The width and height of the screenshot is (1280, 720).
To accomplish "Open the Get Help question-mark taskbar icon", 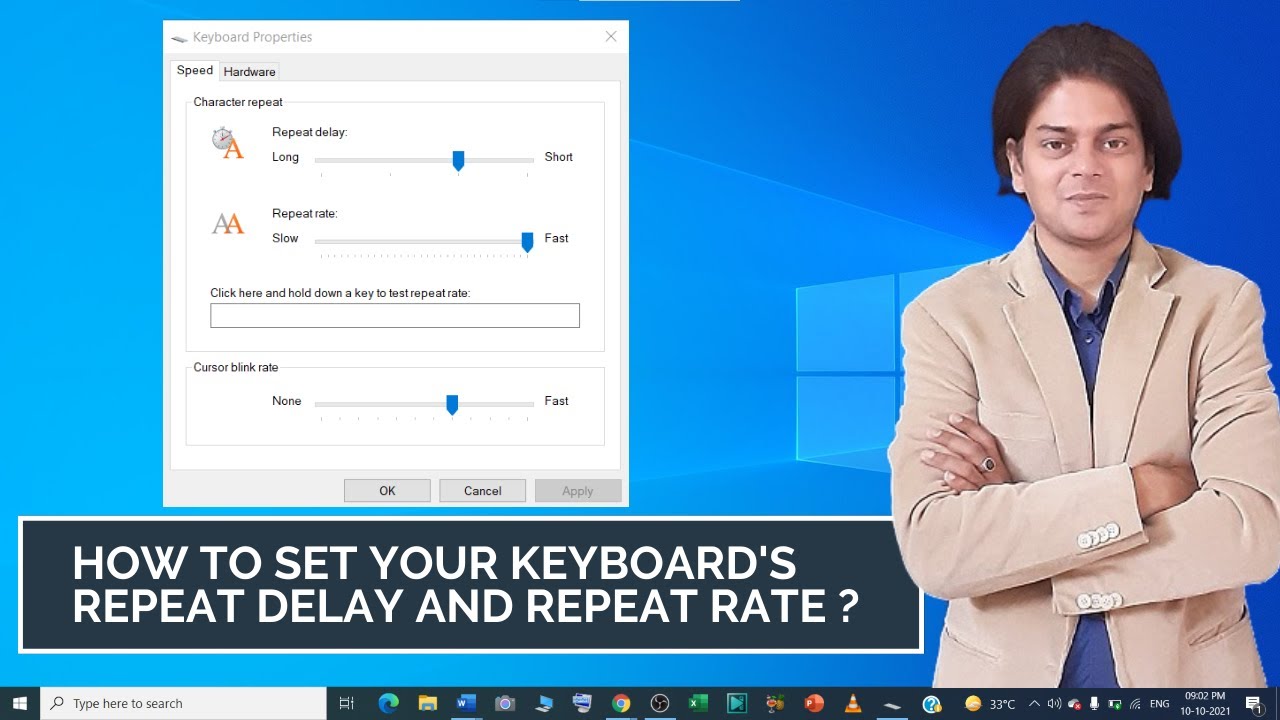I will click(x=931, y=703).
